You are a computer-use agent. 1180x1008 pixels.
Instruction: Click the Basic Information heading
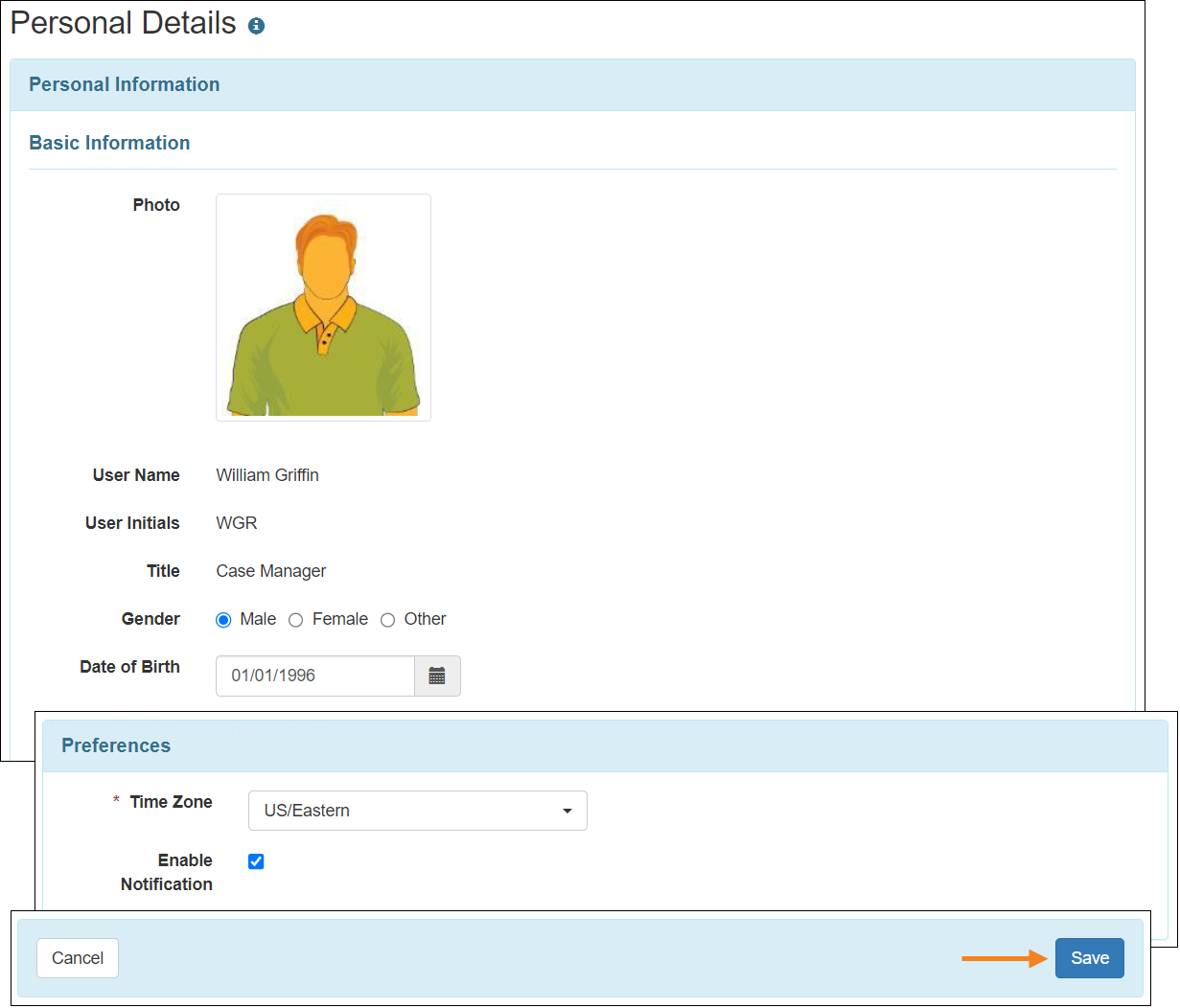108,143
